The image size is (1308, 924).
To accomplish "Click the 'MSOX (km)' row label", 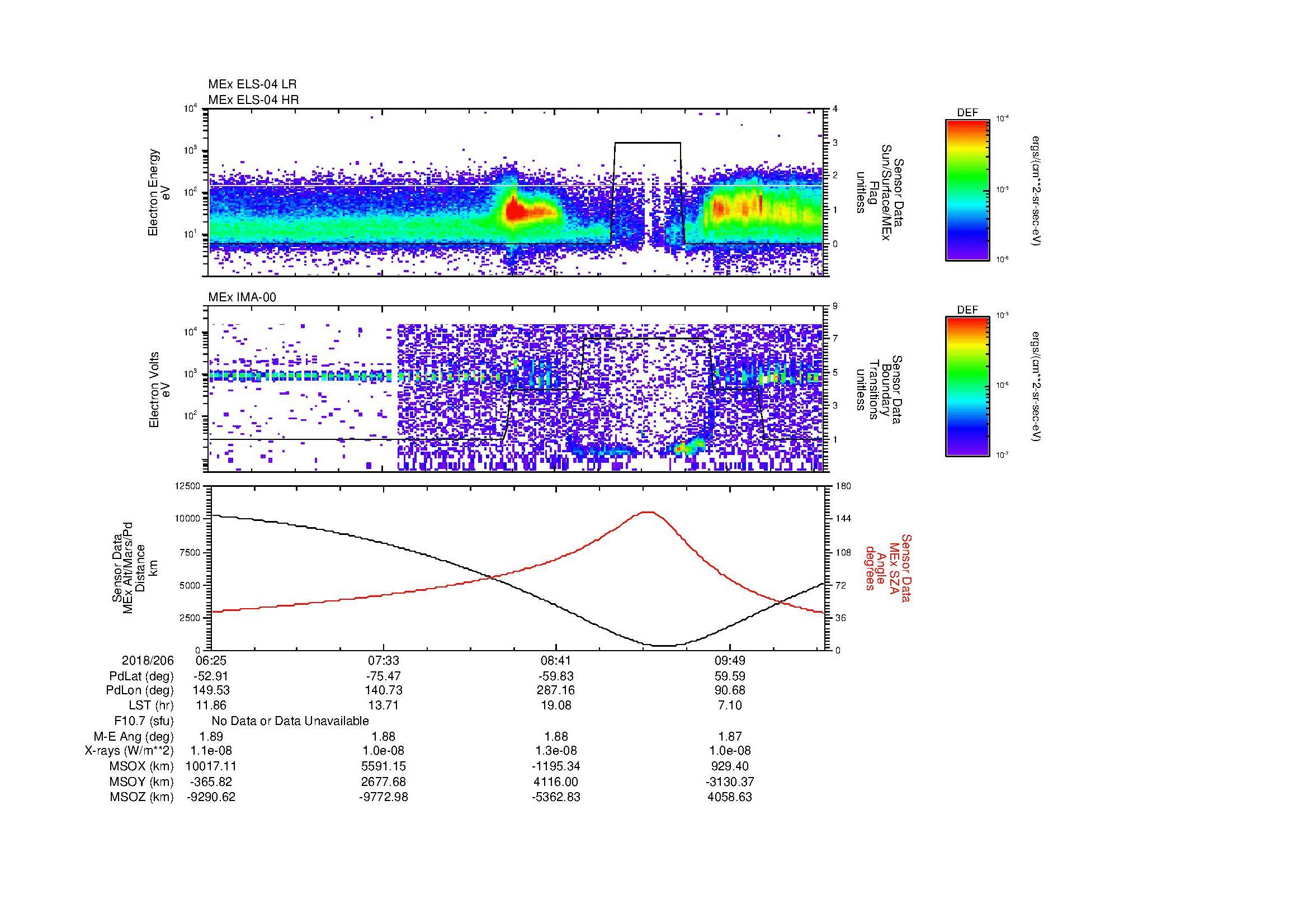I will [x=142, y=766].
